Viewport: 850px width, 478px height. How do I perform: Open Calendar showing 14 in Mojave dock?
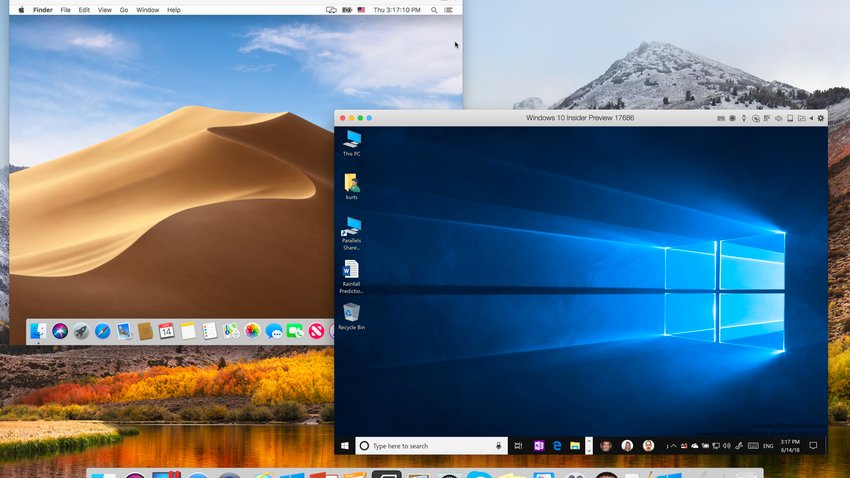166,331
